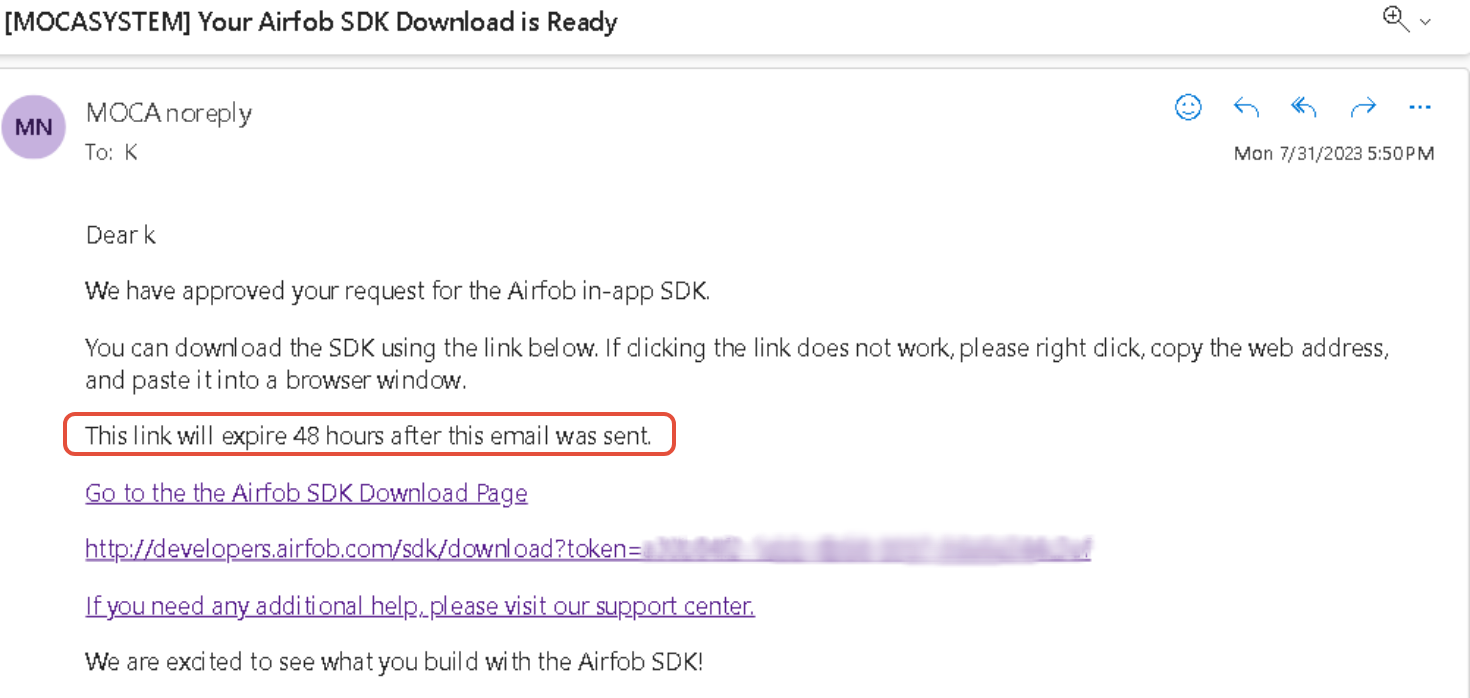Image resolution: width=1470 pixels, height=698 pixels.
Task: Open the Airfob SDK Download Page link
Action: [x=306, y=493]
